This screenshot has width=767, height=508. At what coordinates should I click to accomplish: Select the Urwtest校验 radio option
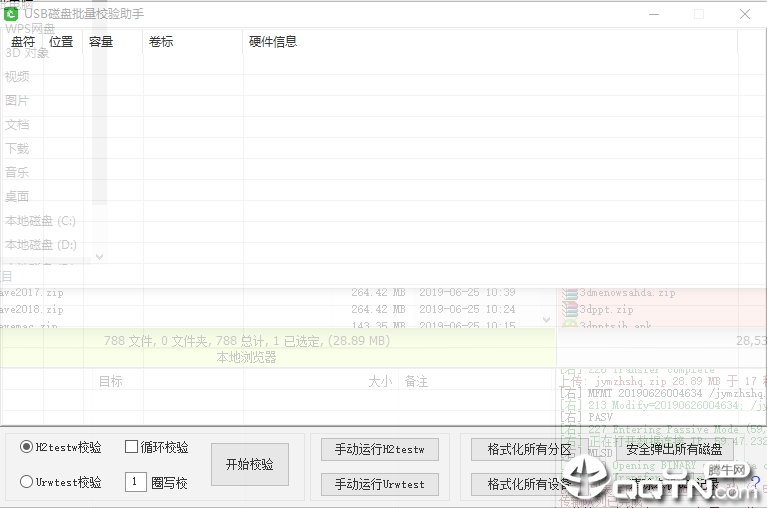click(61, 482)
